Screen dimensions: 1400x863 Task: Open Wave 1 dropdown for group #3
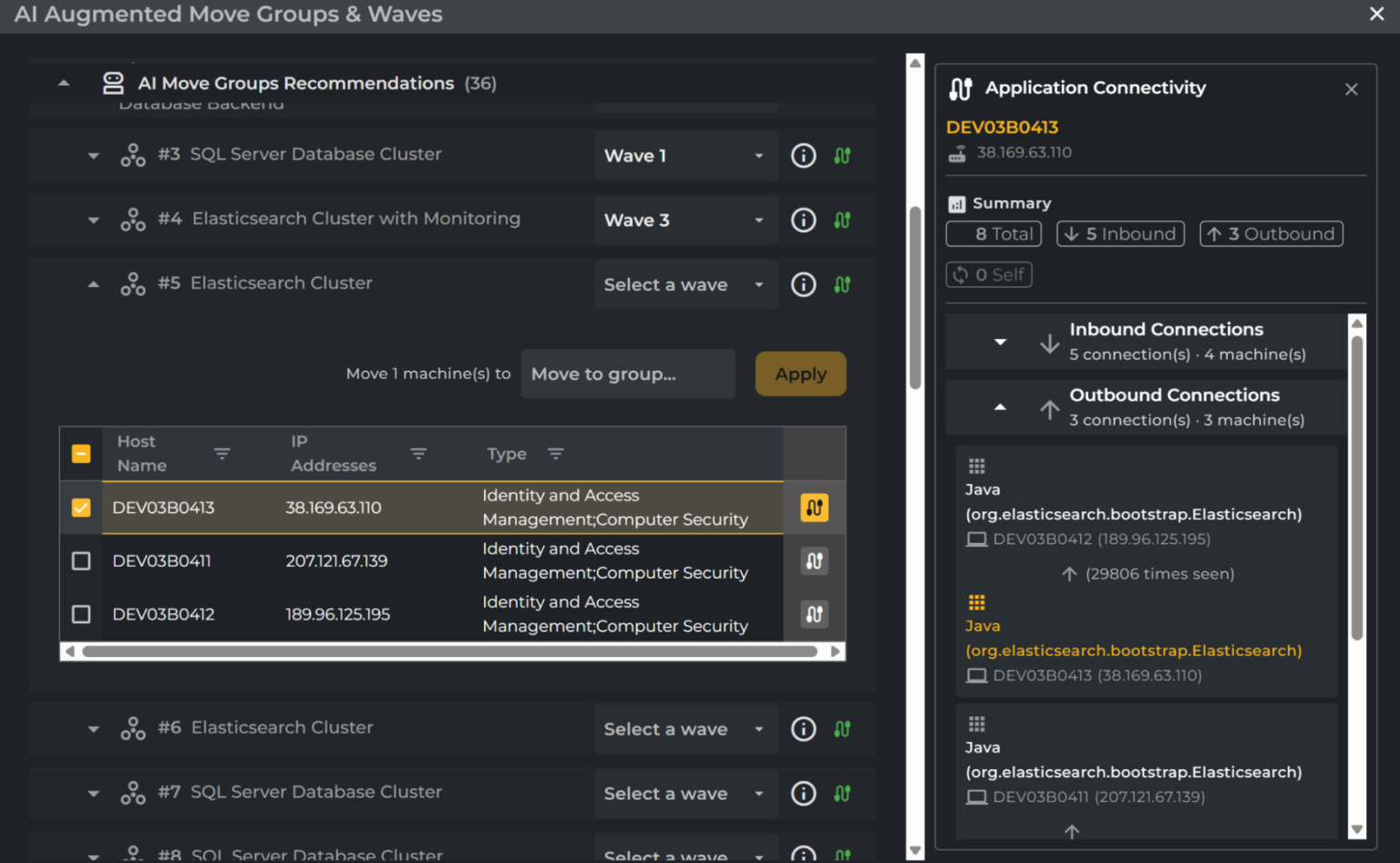(x=685, y=156)
